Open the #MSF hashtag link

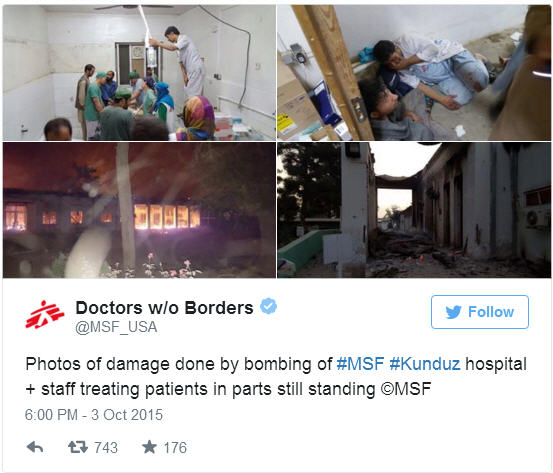360,364
